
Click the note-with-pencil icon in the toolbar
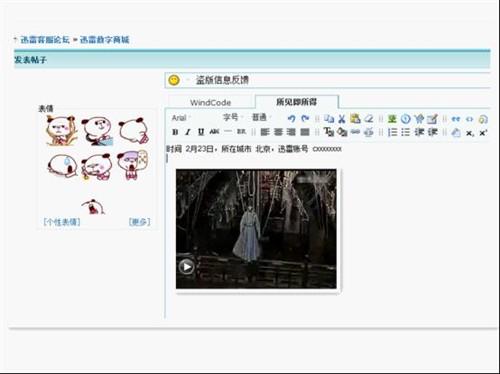click(432, 119)
